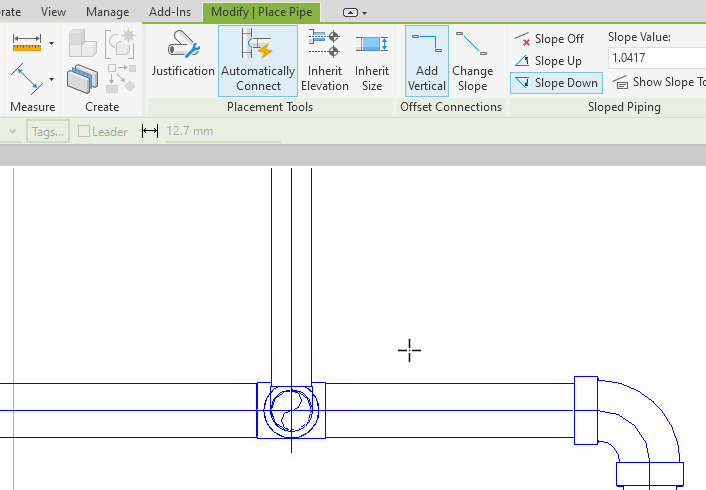Select Slope Down option
706x490 pixels.
point(557,83)
